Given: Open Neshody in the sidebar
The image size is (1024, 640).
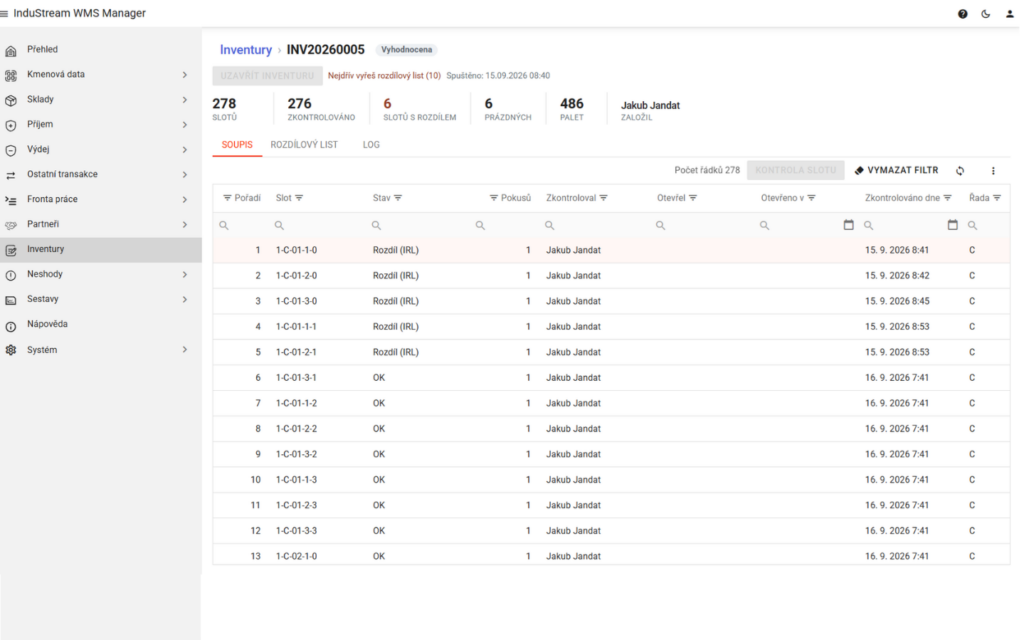Looking at the screenshot, I should coord(101,274).
